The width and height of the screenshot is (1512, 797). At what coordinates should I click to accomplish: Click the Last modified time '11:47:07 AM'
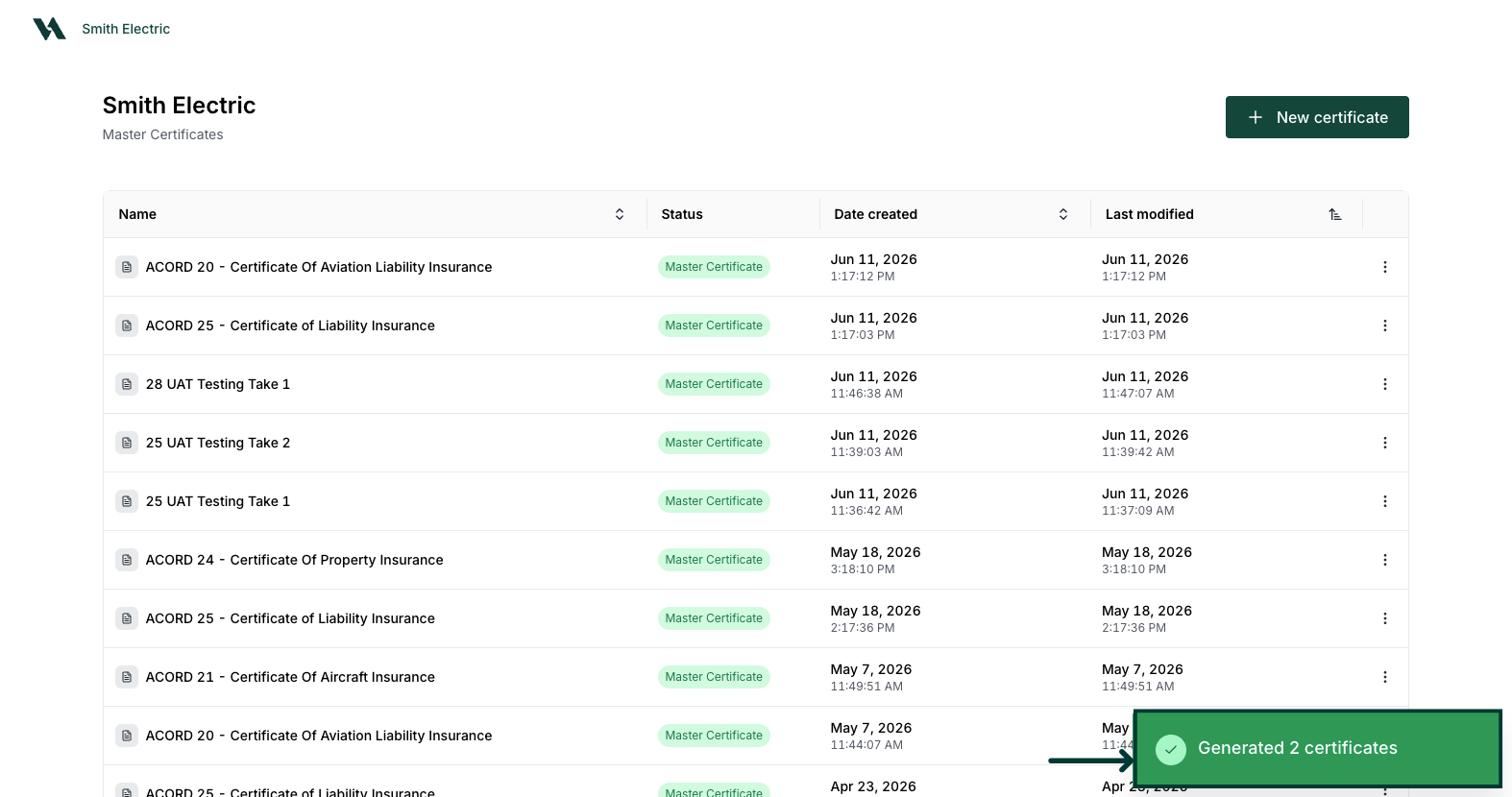pos(1138,394)
